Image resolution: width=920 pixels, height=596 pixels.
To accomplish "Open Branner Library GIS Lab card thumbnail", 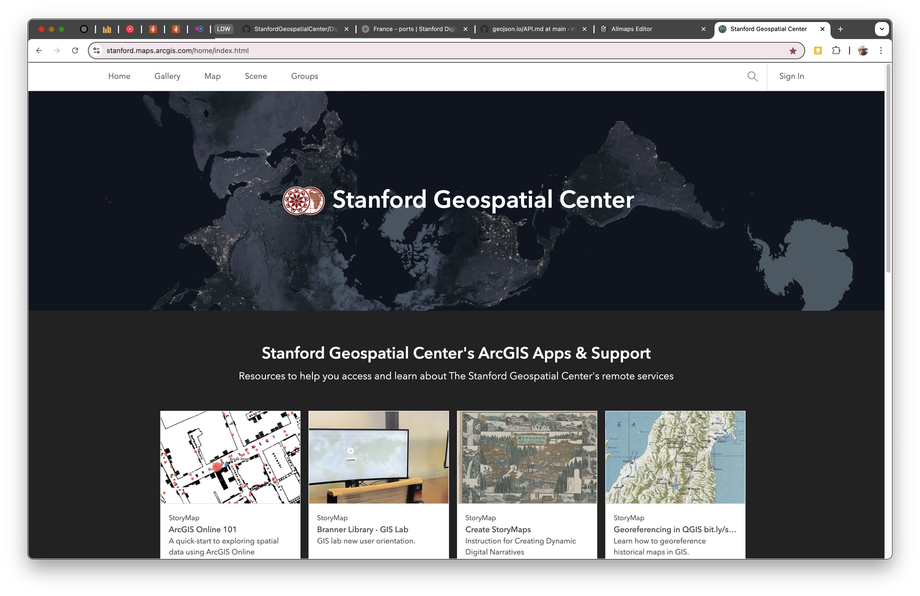I will (x=378, y=457).
